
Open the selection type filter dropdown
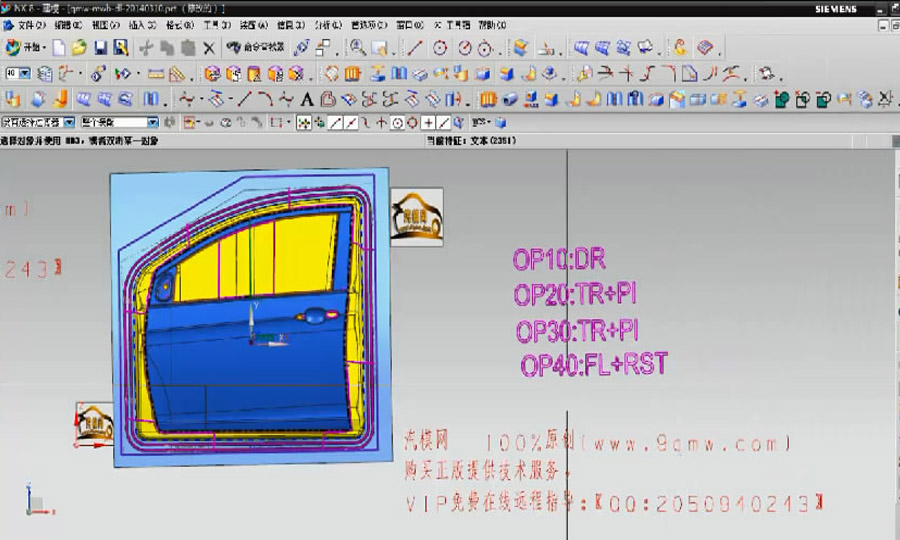point(69,122)
